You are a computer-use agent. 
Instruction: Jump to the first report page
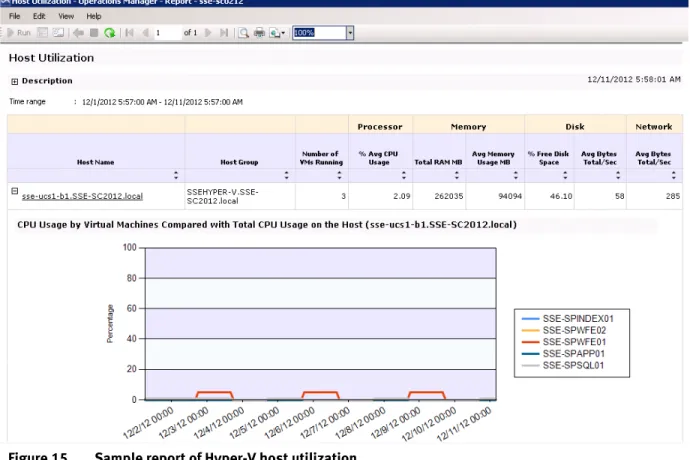click(129, 33)
